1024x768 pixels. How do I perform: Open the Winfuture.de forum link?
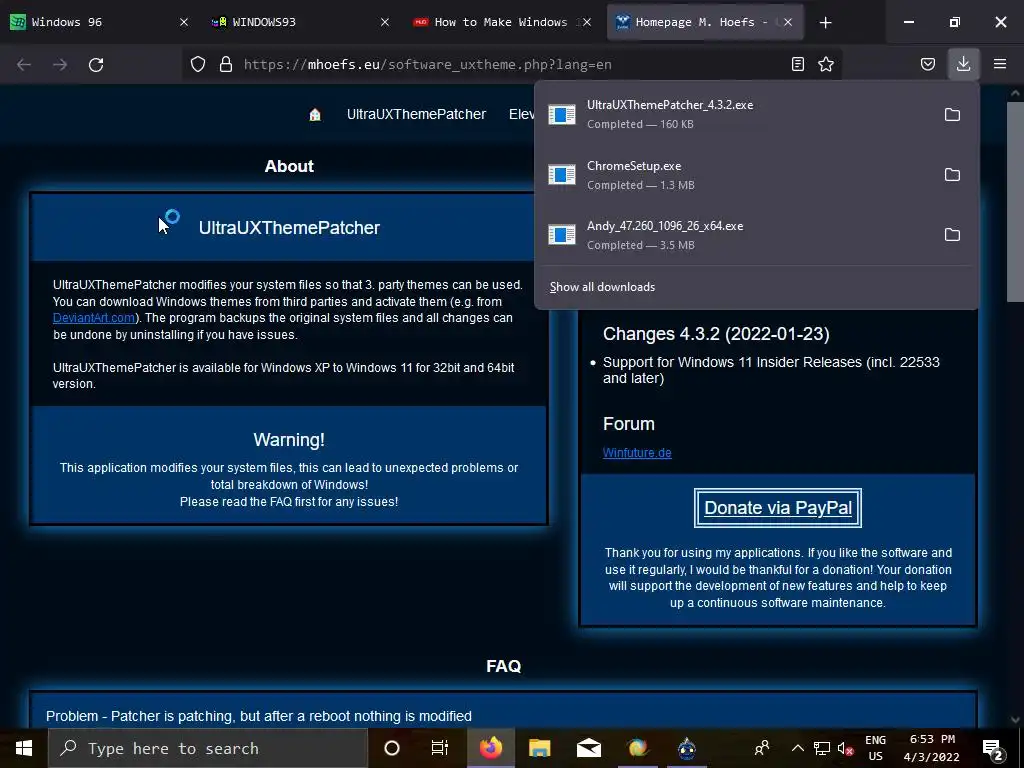click(637, 453)
